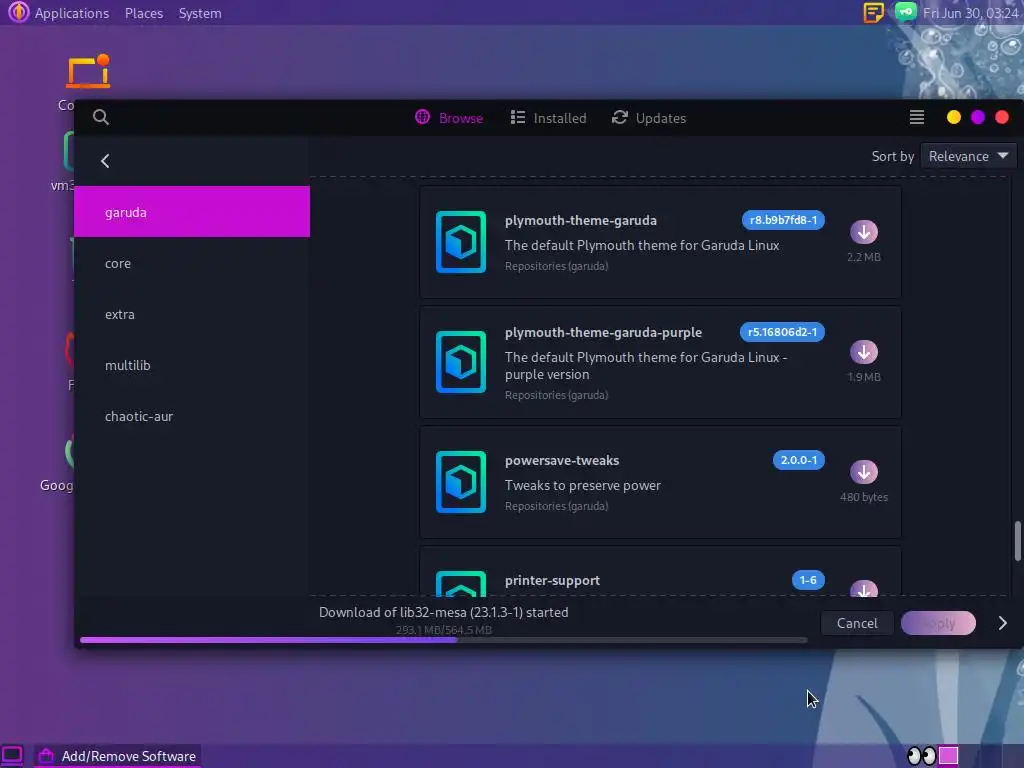Open the orange computer desktop icon
Viewport: 1024px width, 768px height.
(88, 72)
